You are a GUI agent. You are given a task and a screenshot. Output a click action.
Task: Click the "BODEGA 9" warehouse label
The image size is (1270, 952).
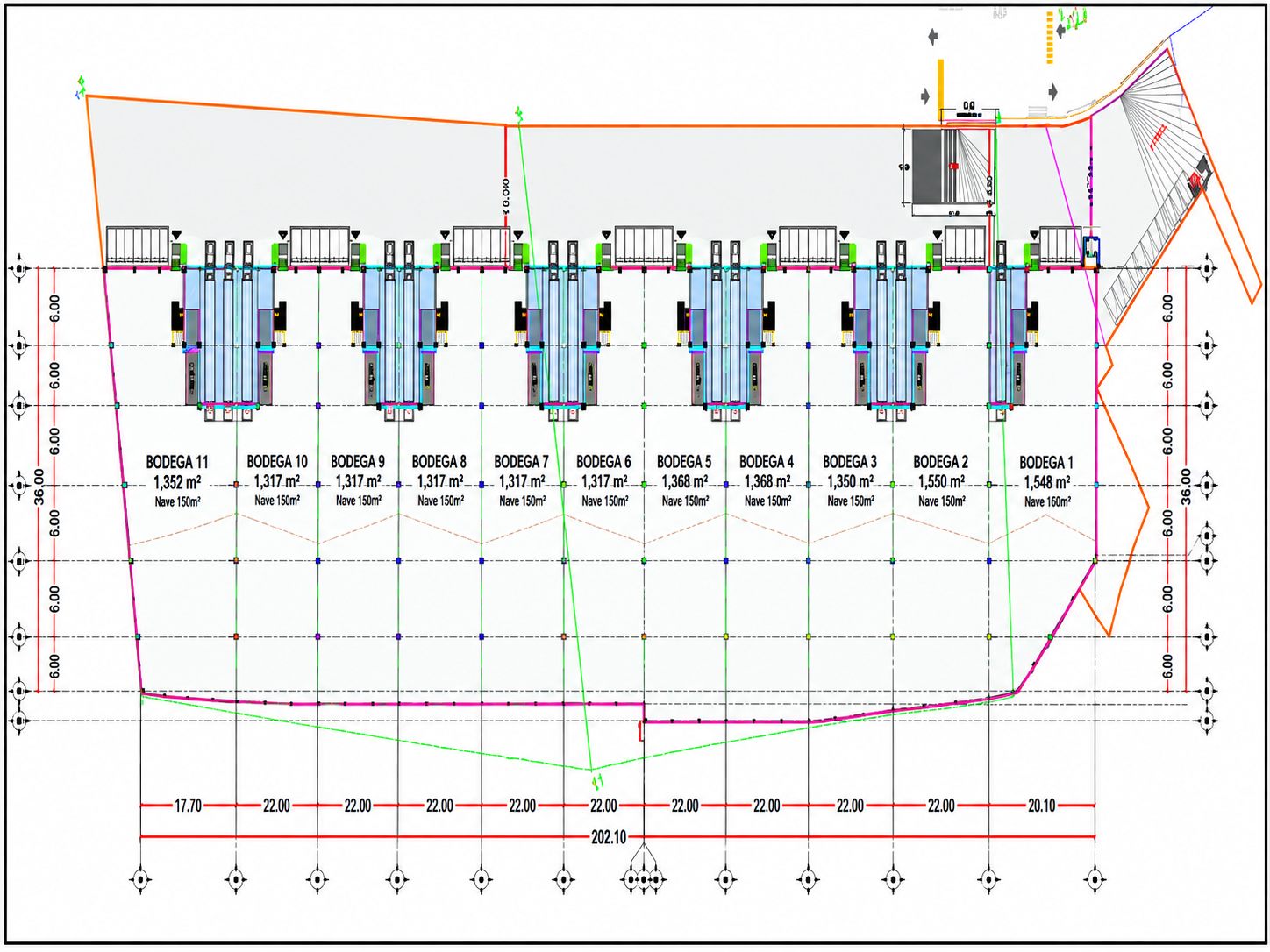point(358,461)
